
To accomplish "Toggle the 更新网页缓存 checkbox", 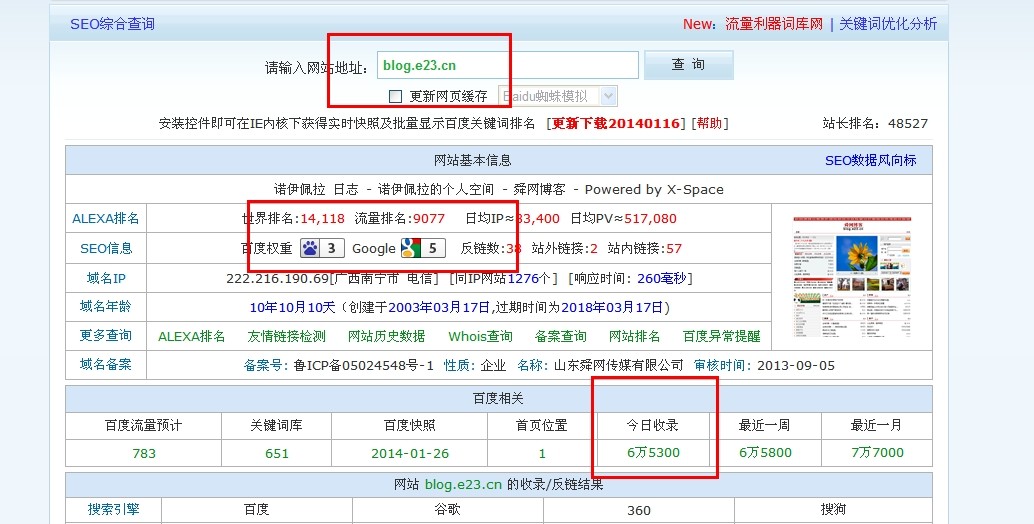I will click(395, 97).
